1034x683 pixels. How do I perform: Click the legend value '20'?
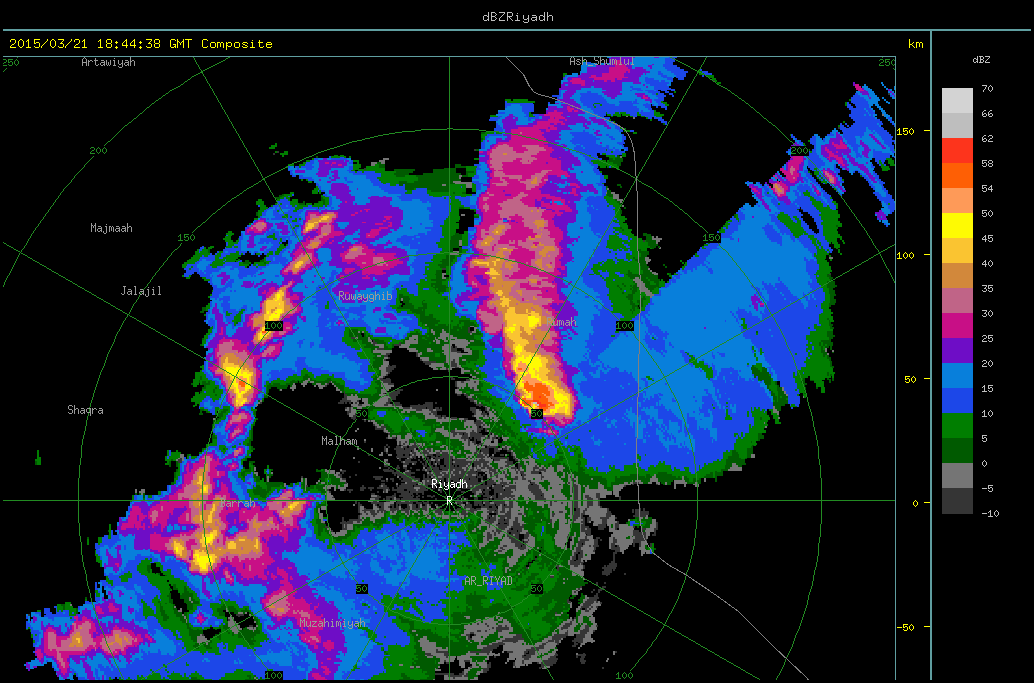click(987, 364)
